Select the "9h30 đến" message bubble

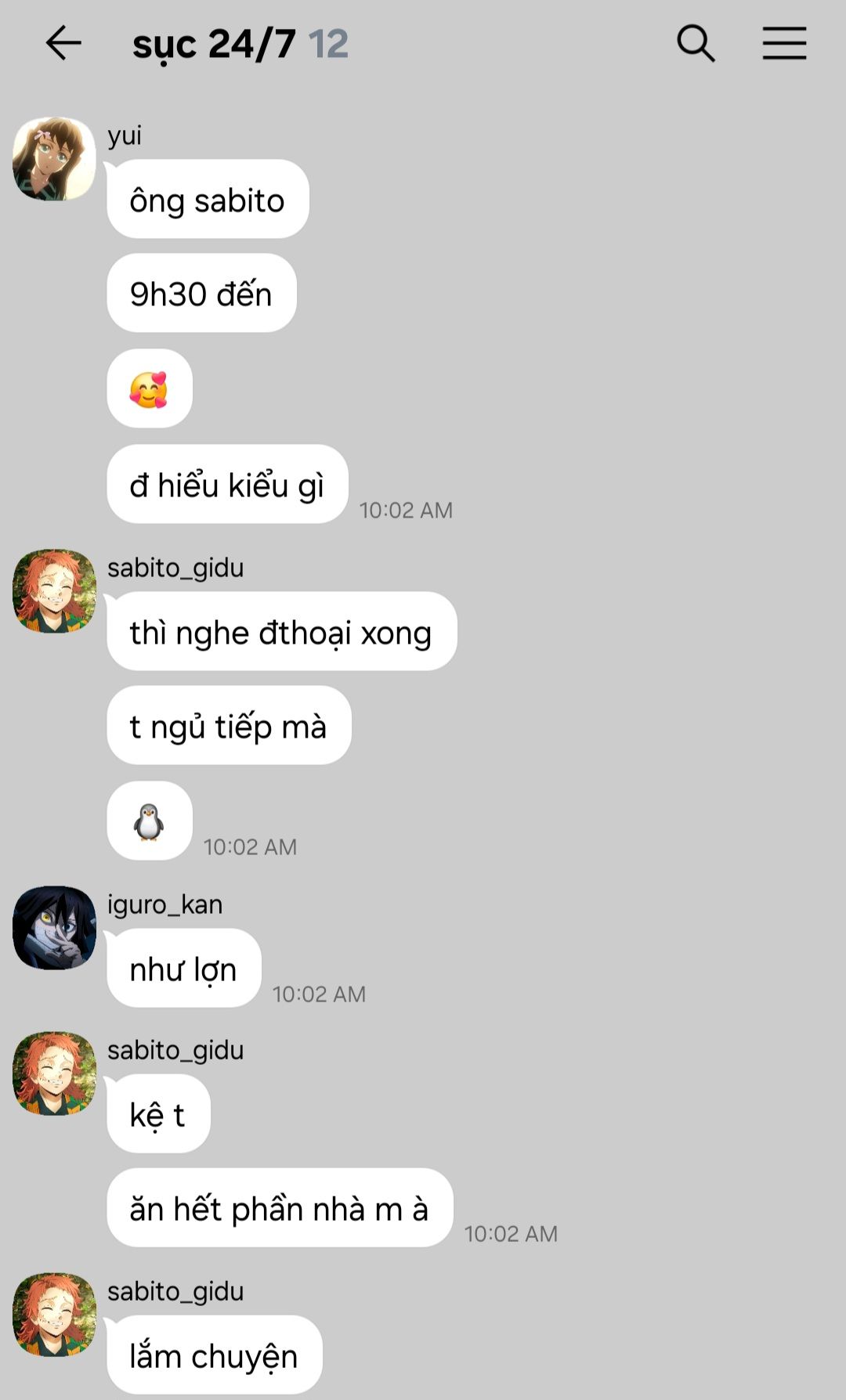pyautogui.click(x=201, y=293)
